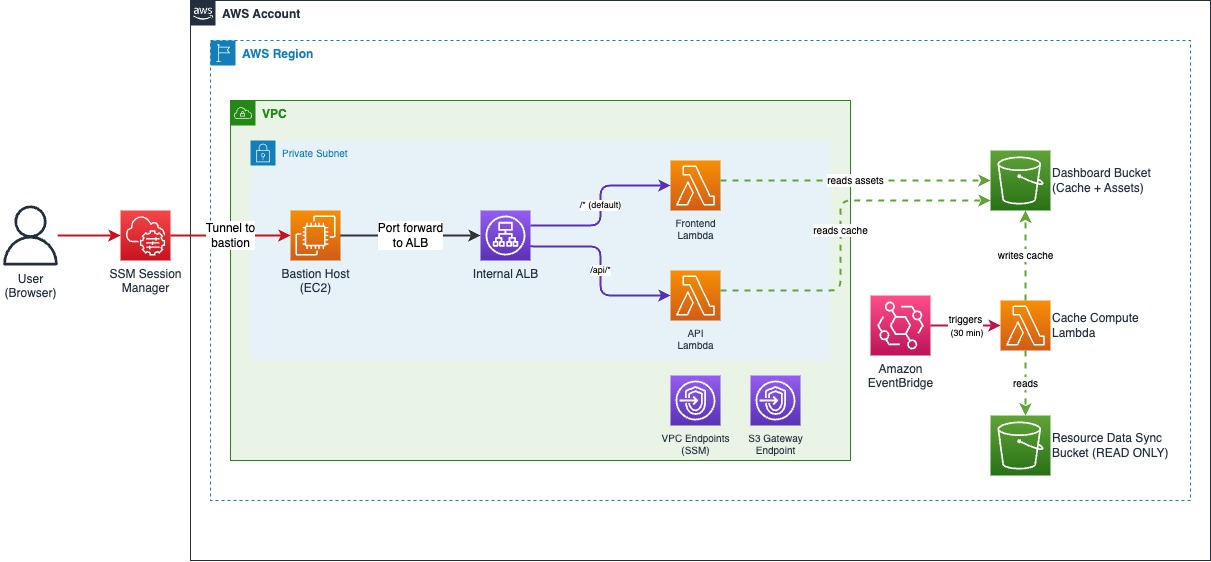
Task: Select the "Private Subnet" label
Action: pyautogui.click(x=315, y=154)
